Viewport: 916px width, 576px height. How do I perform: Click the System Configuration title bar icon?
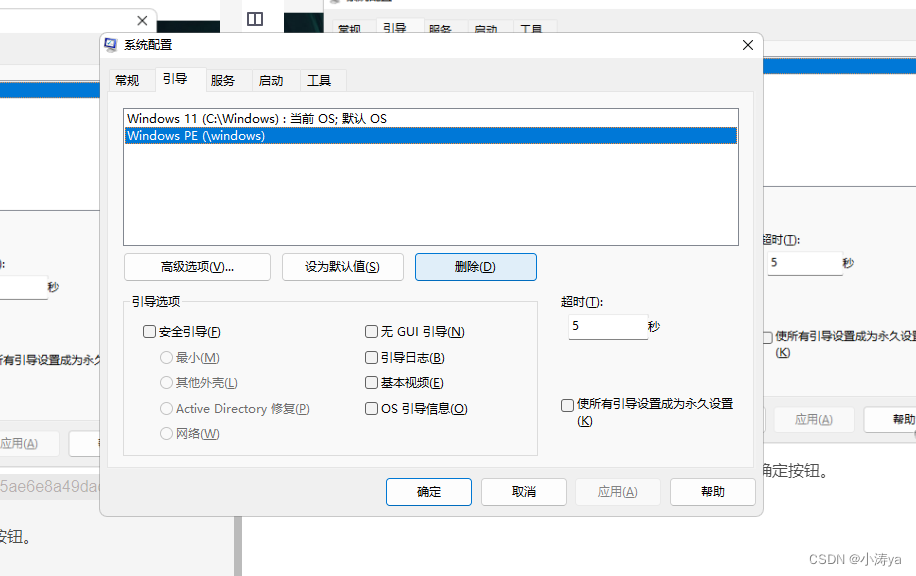[x=110, y=45]
